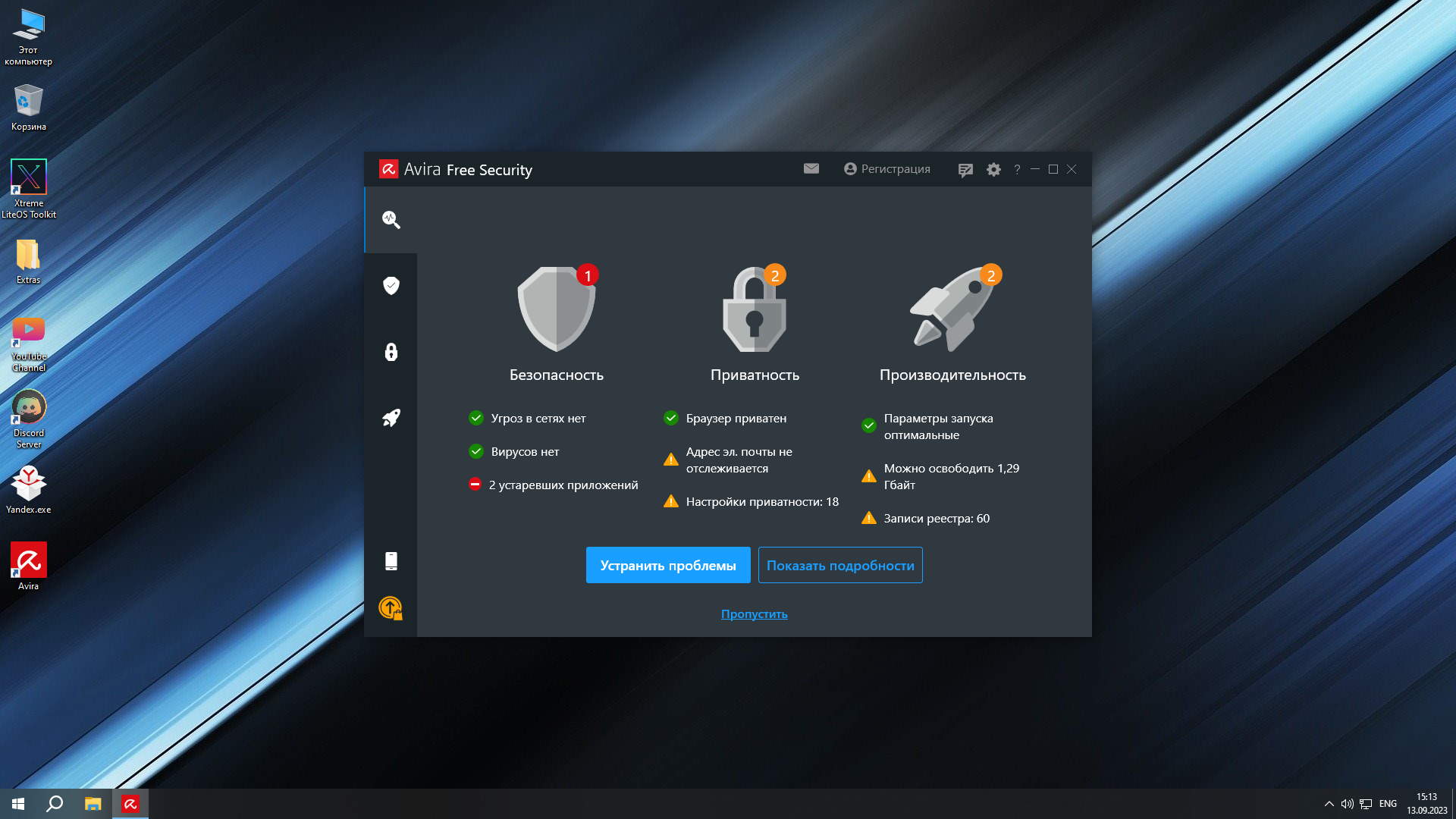The height and width of the screenshot is (819, 1456).
Task: Open the Security shield sidebar section
Action: pos(391,286)
